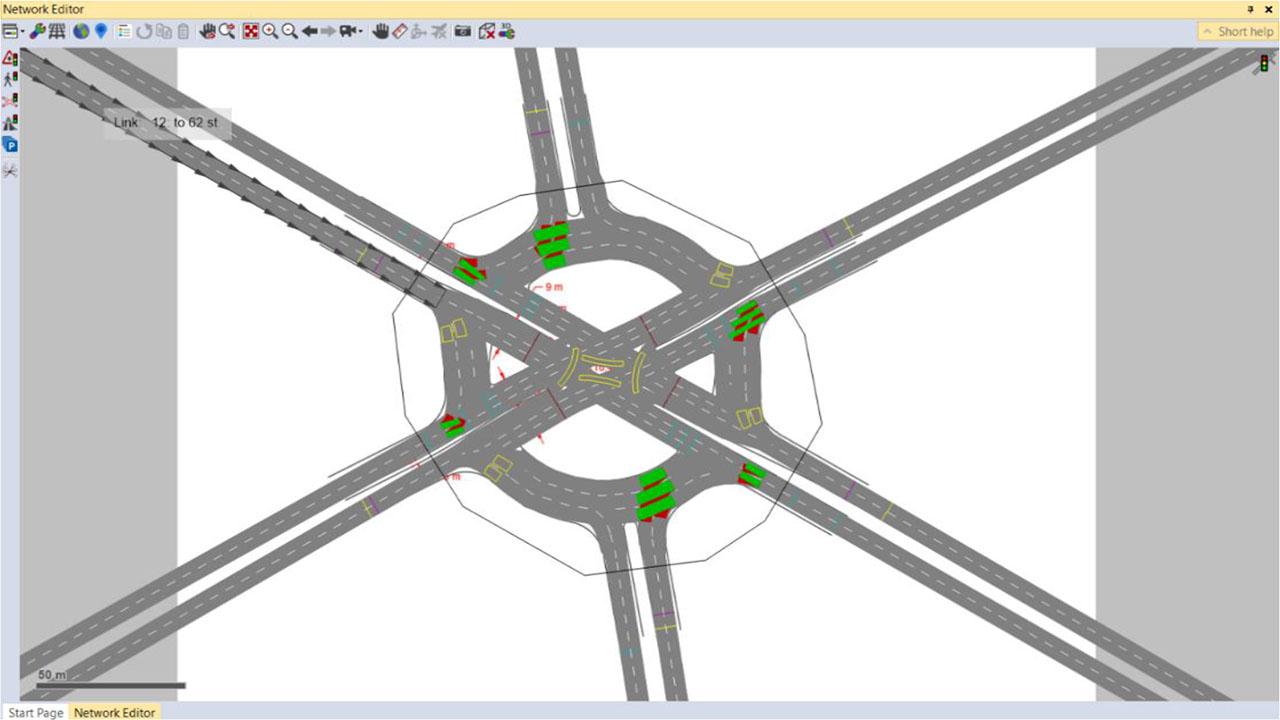
Task: Click the camera screenshot icon
Action: coord(463,32)
